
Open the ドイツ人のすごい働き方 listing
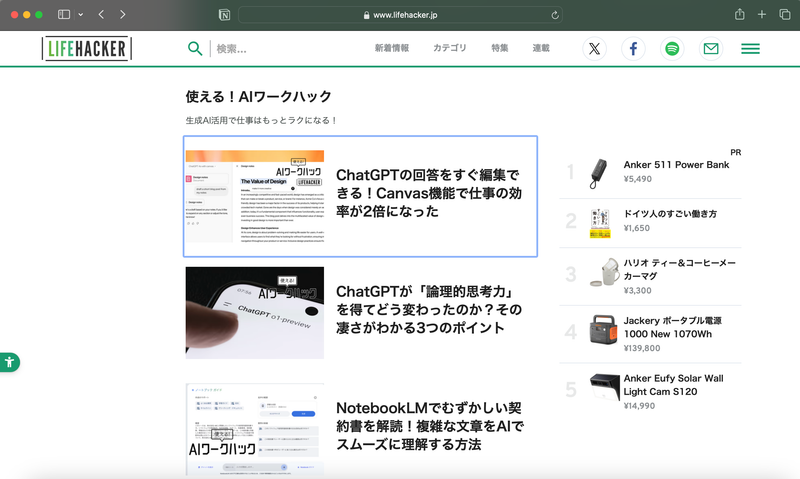[x=670, y=214]
